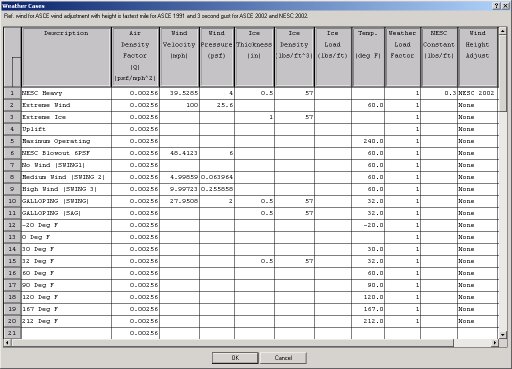Click the Ice Thickness column header
Viewport: 512px width, 369px height.
(254, 57)
